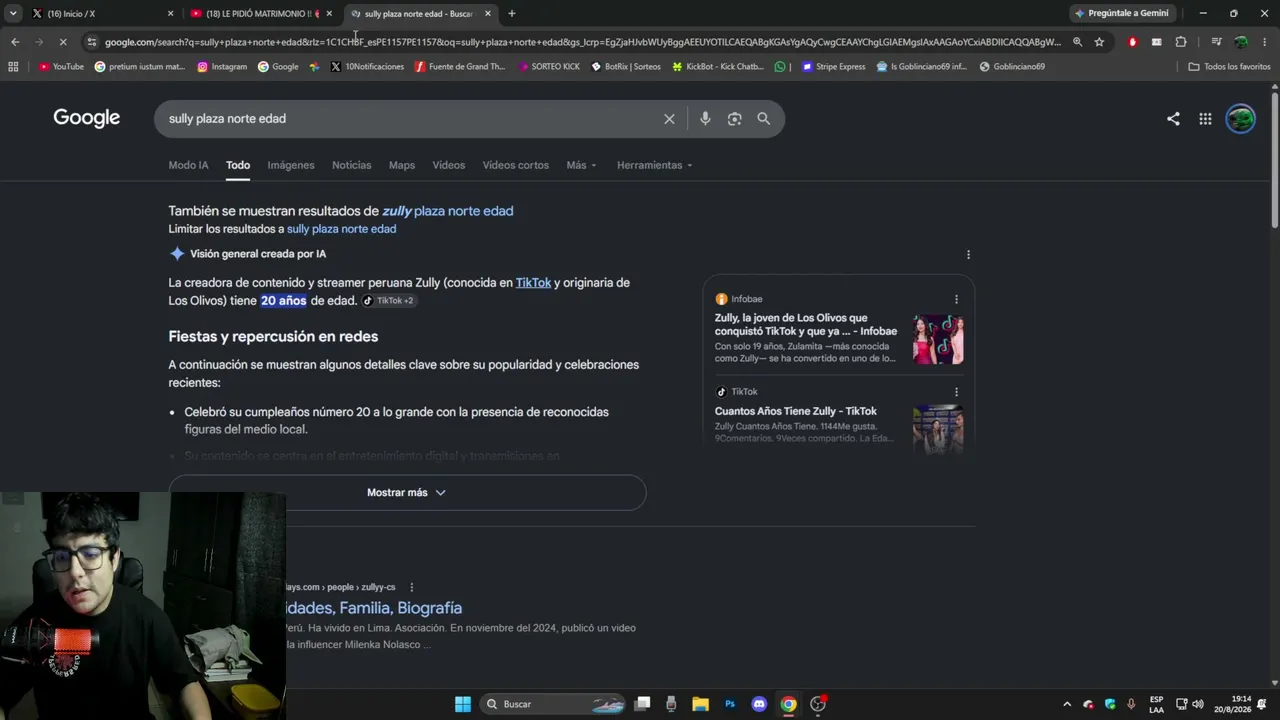
Task: Open the TikTok video thumbnail image
Action: click(938, 429)
